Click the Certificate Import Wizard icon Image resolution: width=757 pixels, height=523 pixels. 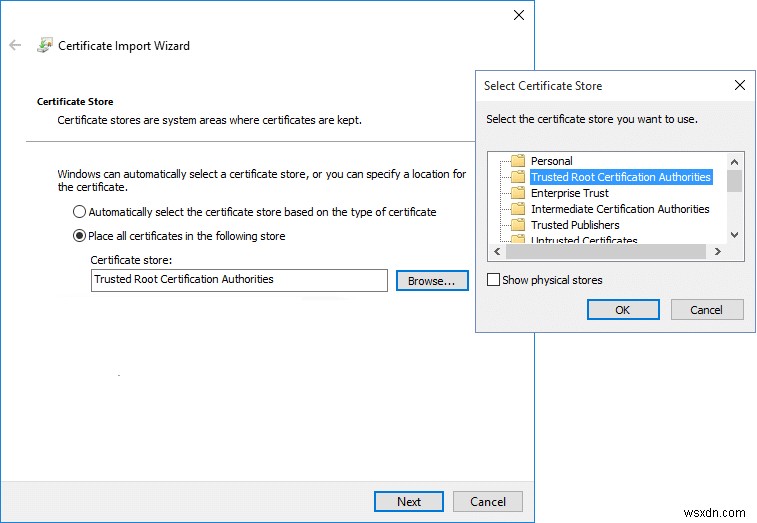pos(45,45)
